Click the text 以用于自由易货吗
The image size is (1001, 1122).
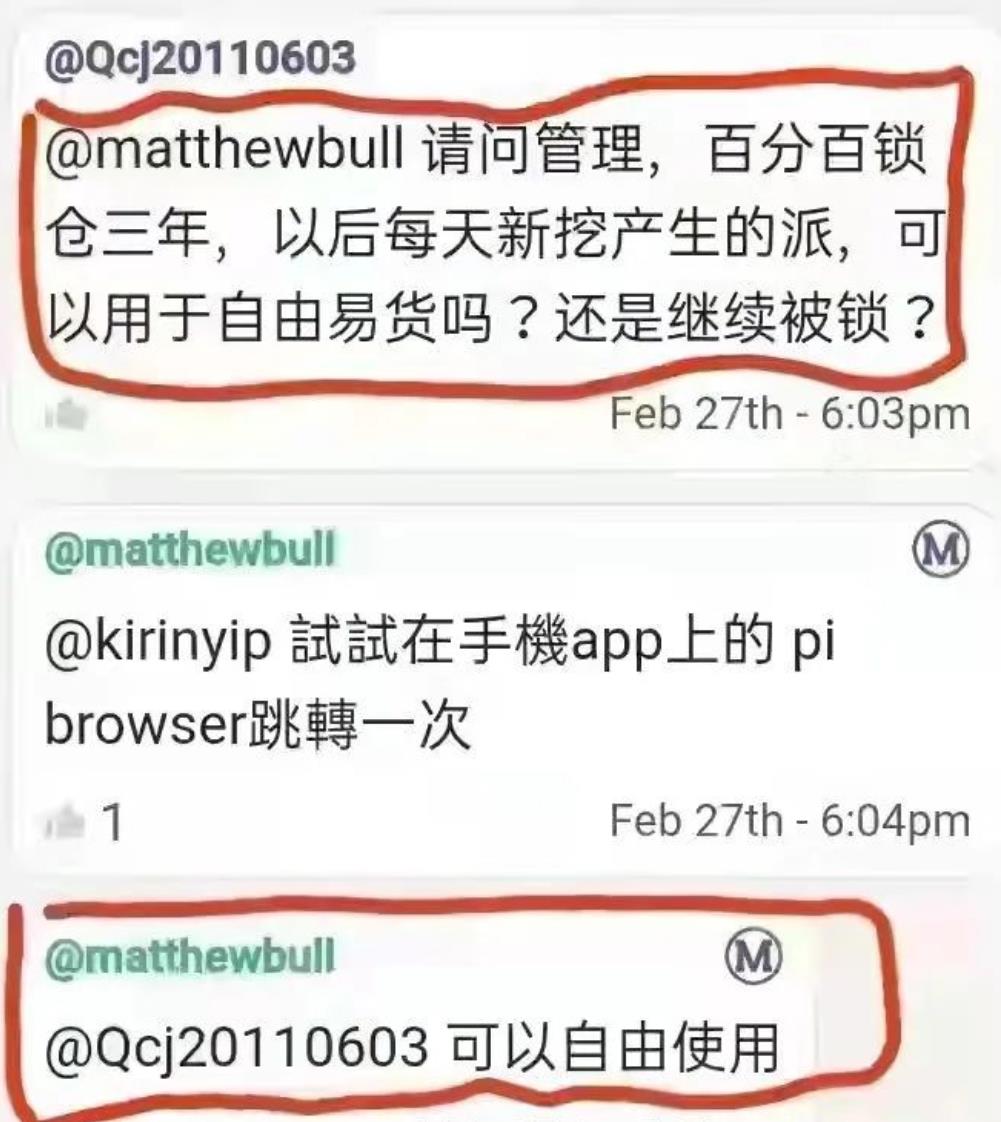coord(269,316)
